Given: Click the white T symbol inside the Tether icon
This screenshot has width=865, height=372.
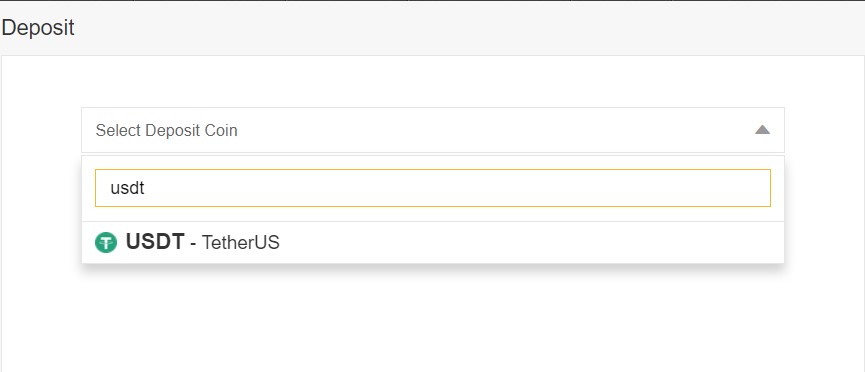Looking at the screenshot, I should 105,243.
